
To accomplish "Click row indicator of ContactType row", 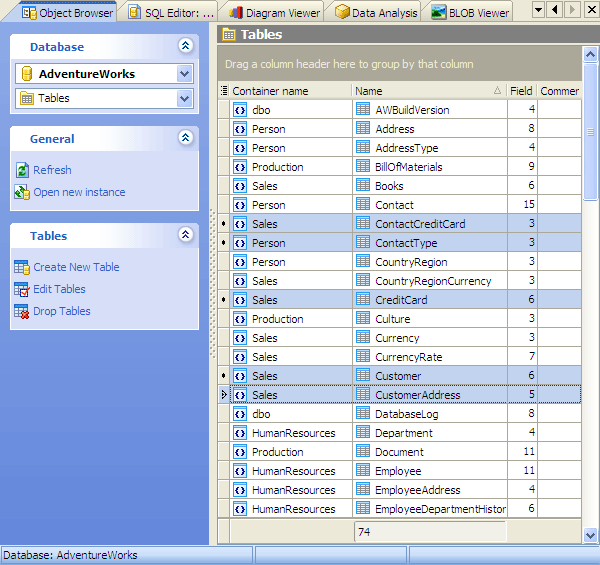I will [x=224, y=243].
